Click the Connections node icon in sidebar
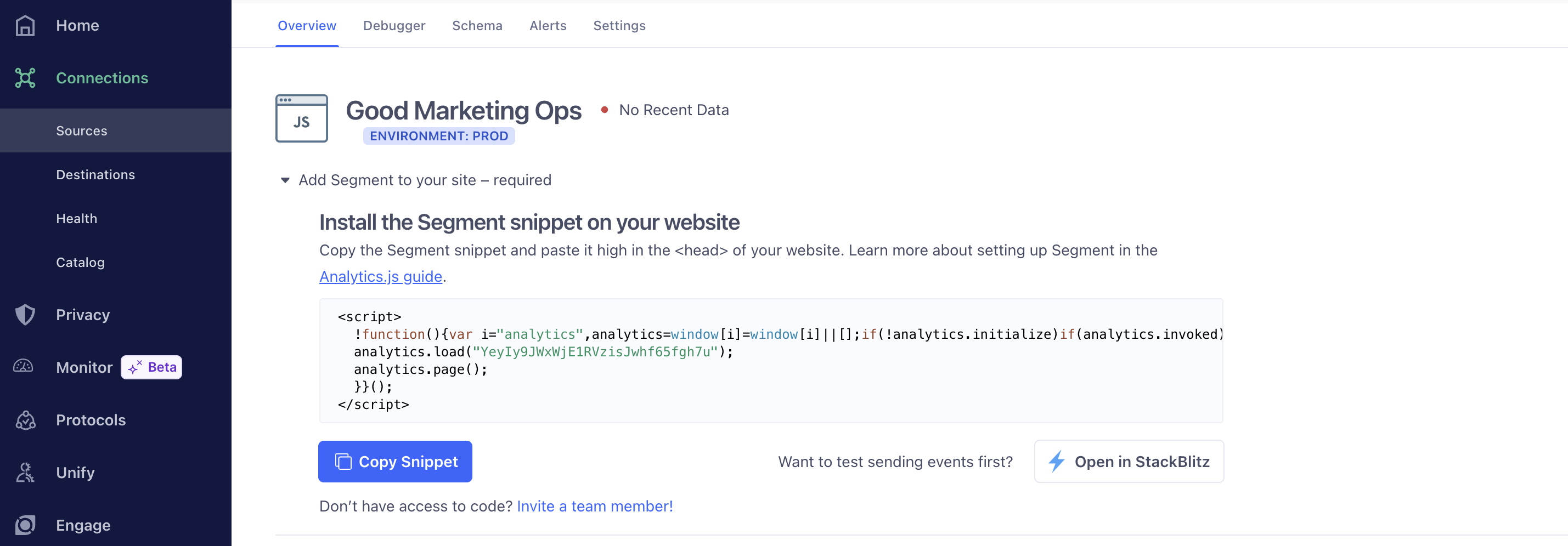 [x=25, y=78]
